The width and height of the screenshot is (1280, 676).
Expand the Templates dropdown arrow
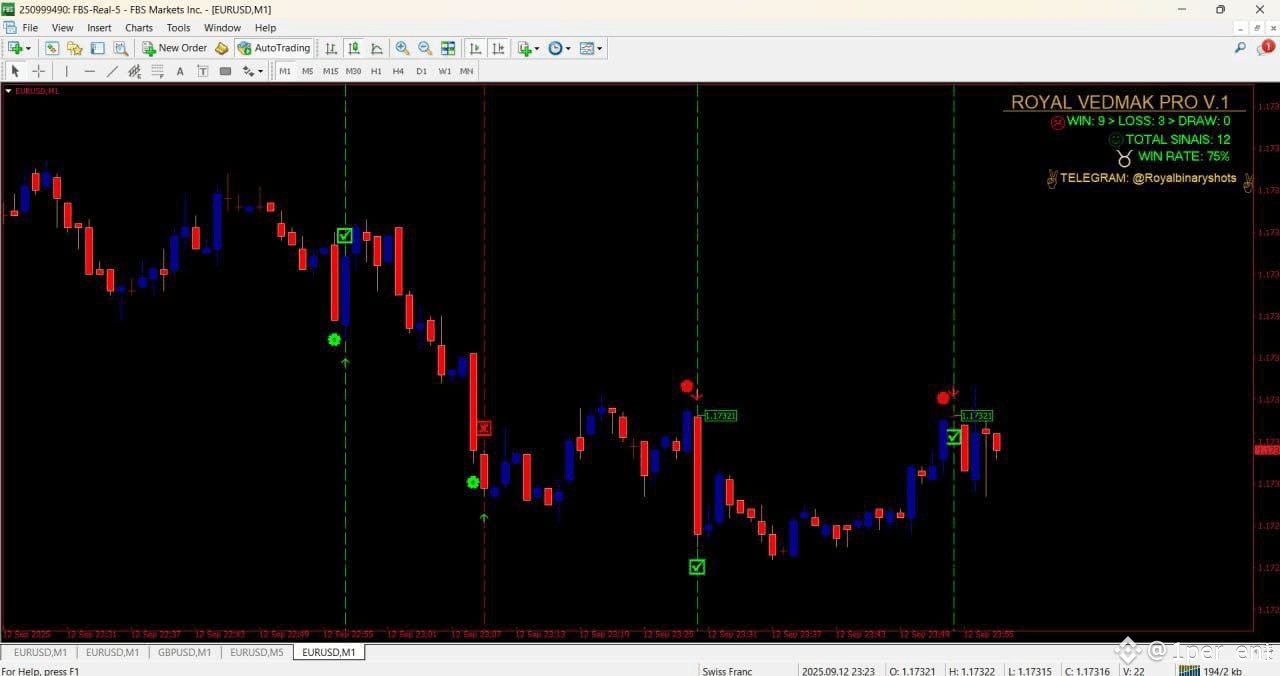point(599,48)
